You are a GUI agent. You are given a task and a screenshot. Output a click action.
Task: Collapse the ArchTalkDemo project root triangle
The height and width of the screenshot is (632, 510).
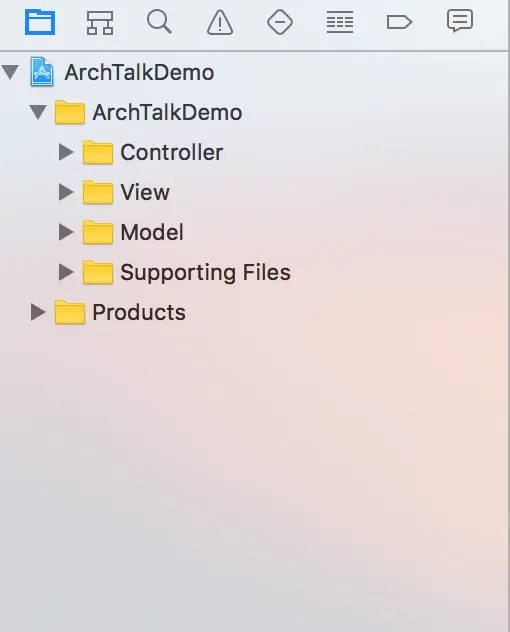pyautogui.click(x=10, y=72)
